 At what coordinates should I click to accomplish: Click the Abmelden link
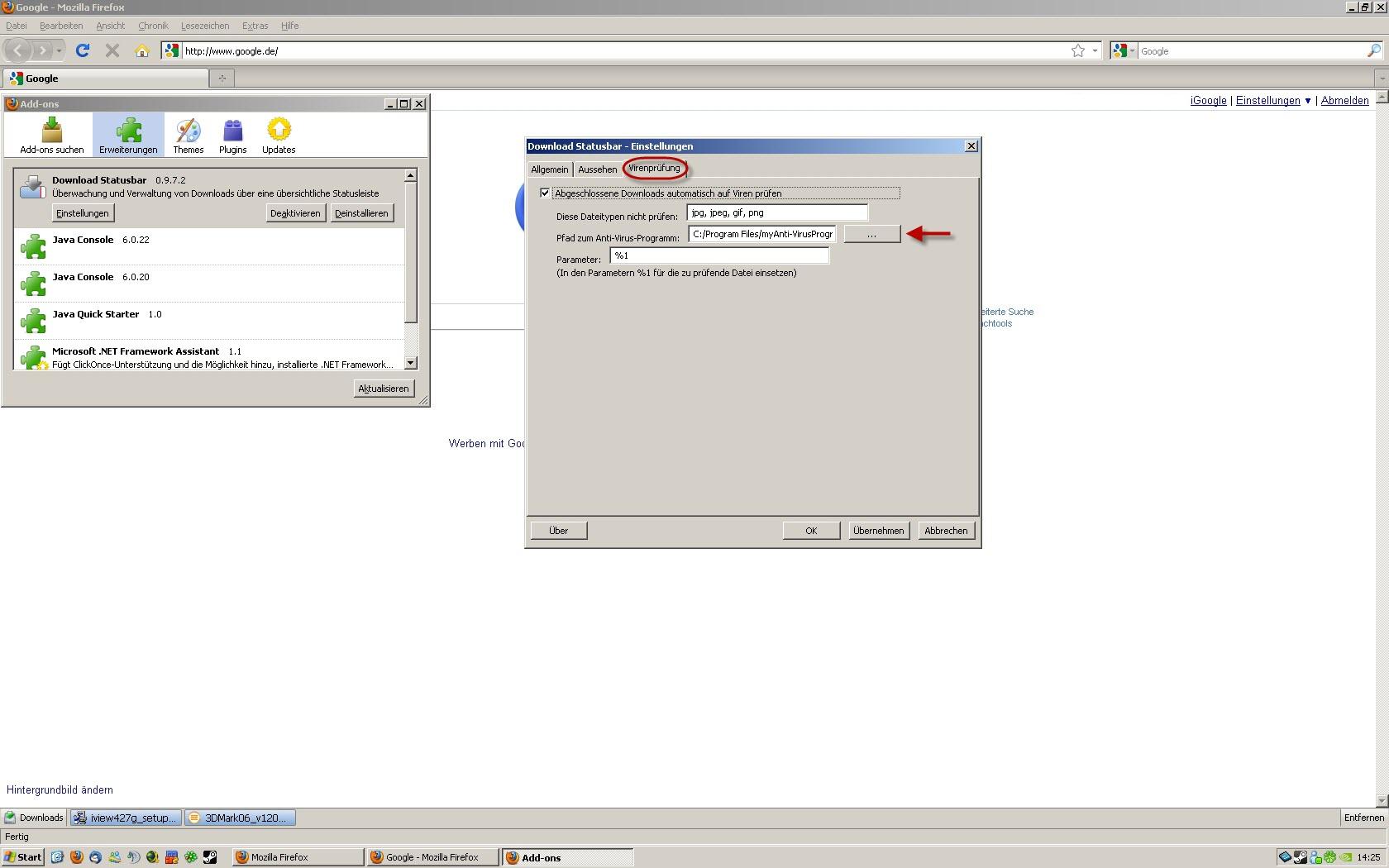click(1344, 101)
